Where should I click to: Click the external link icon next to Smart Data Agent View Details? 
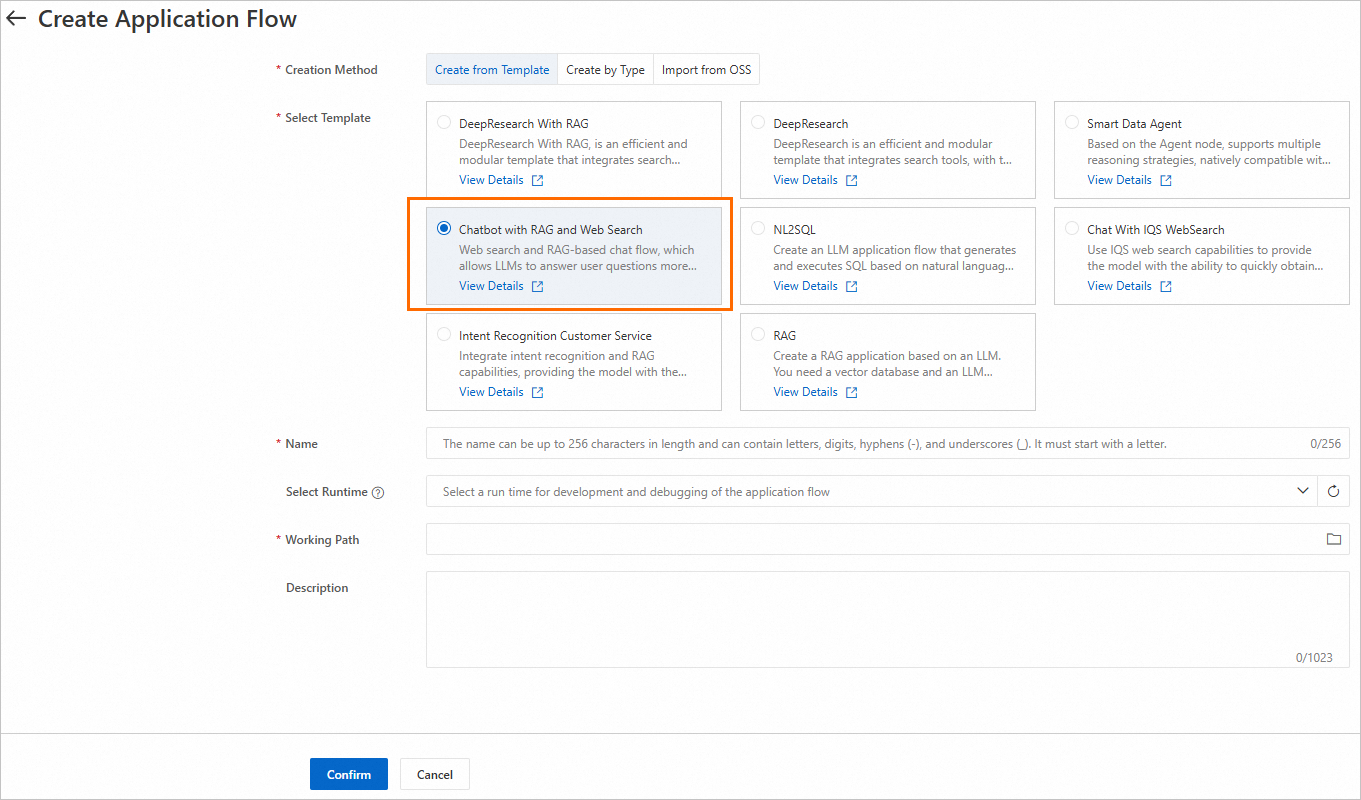[1165, 179]
